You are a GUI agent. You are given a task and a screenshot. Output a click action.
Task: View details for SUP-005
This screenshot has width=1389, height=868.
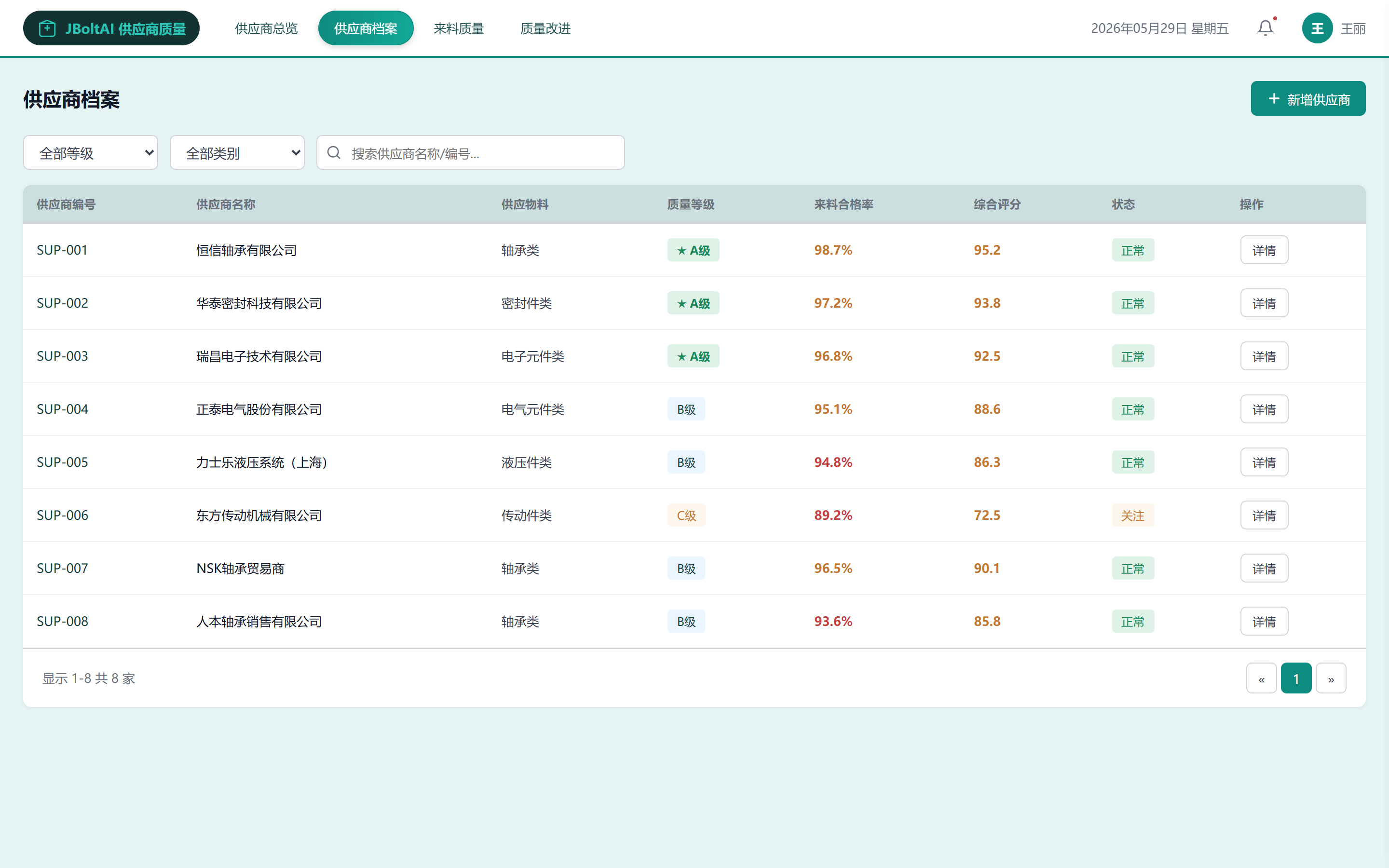pyautogui.click(x=1264, y=462)
